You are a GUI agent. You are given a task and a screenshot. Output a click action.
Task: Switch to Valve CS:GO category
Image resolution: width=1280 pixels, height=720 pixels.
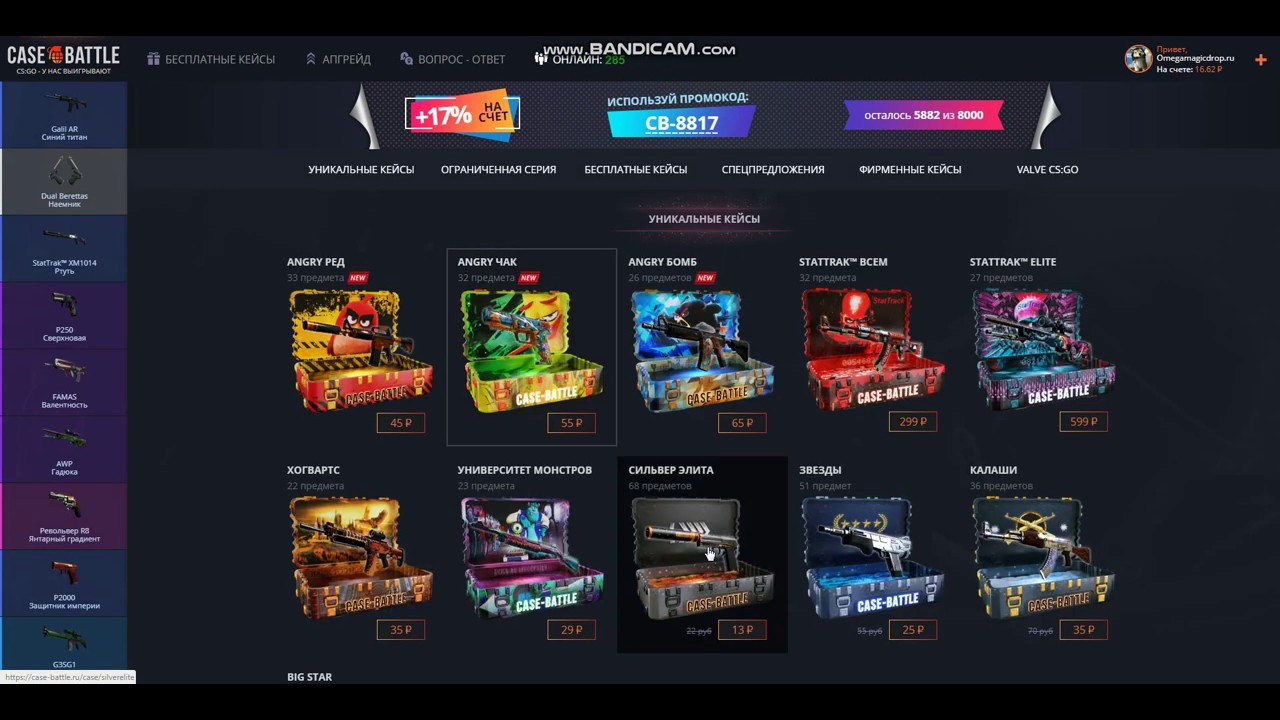tap(1047, 170)
